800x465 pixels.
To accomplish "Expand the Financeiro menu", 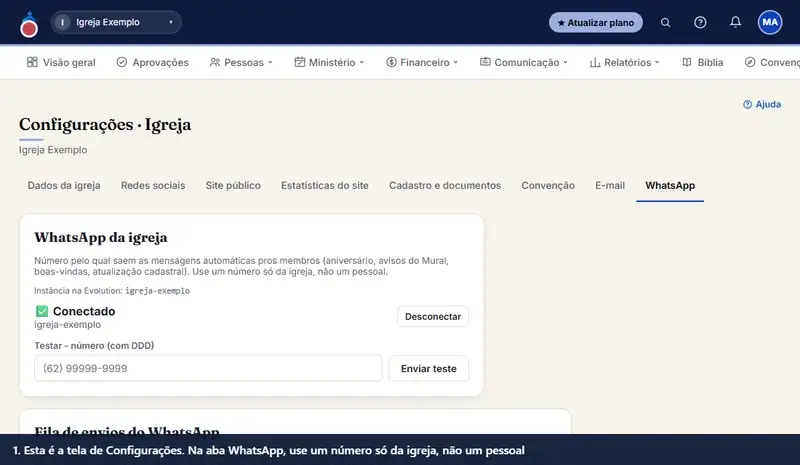I will (422, 62).
